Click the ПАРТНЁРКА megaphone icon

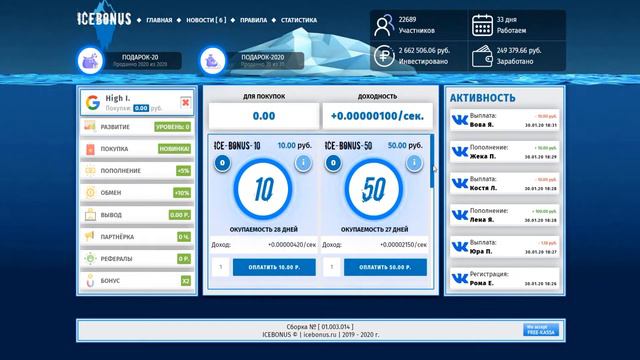tap(89, 236)
